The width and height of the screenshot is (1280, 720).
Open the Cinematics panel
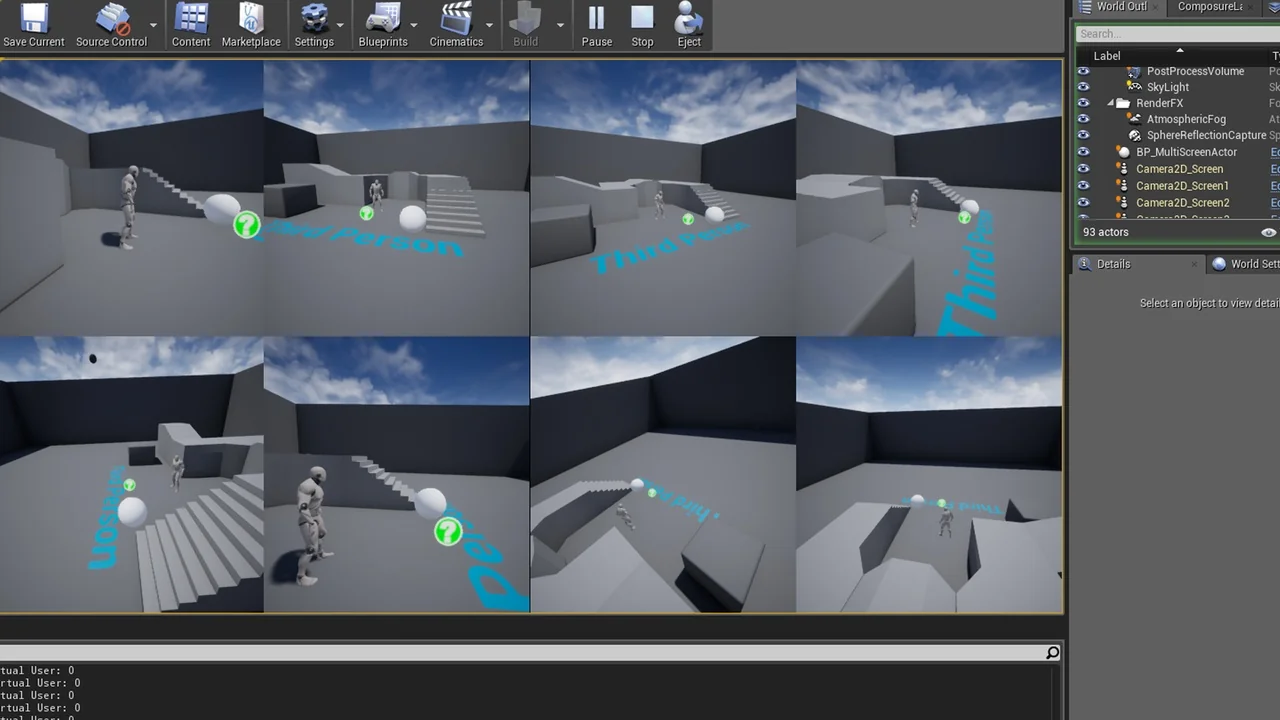coord(456,20)
